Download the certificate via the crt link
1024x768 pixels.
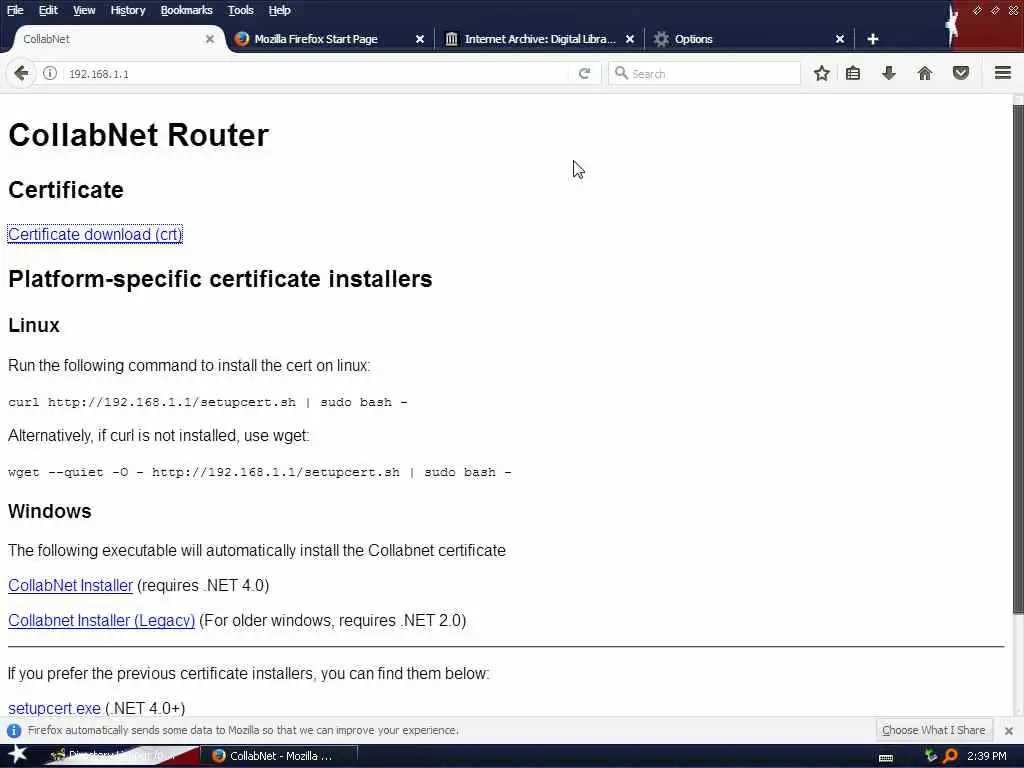(x=95, y=234)
